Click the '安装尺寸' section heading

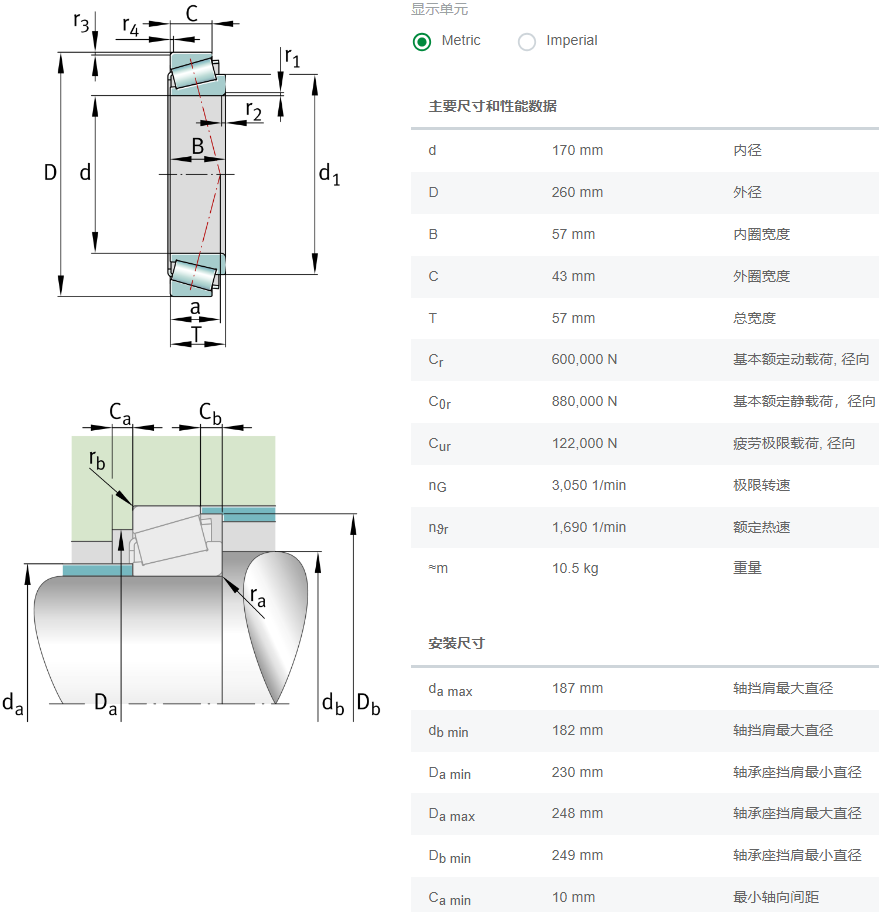tap(456, 643)
